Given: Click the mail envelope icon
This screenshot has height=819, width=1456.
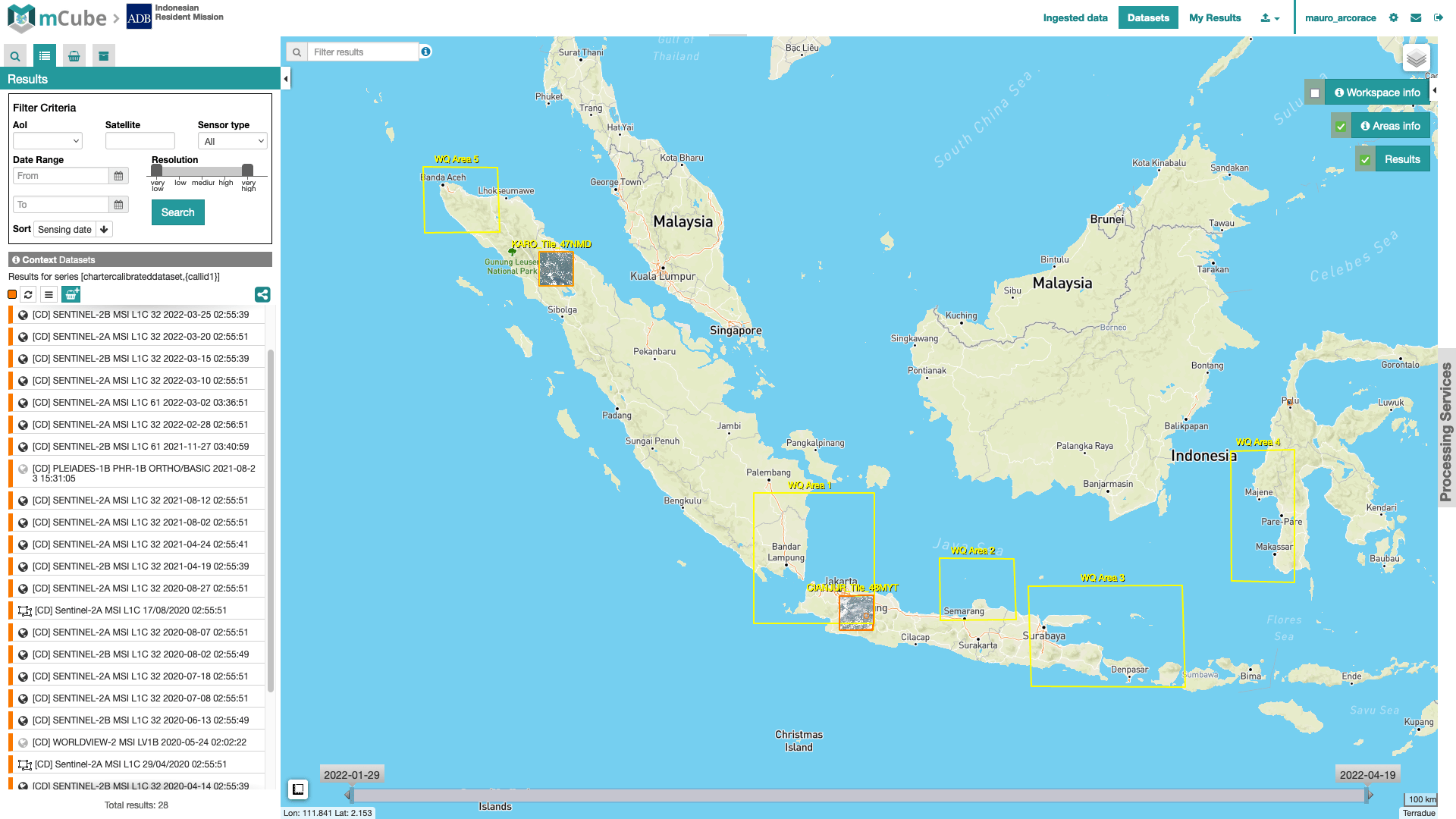Looking at the screenshot, I should point(1416,18).
